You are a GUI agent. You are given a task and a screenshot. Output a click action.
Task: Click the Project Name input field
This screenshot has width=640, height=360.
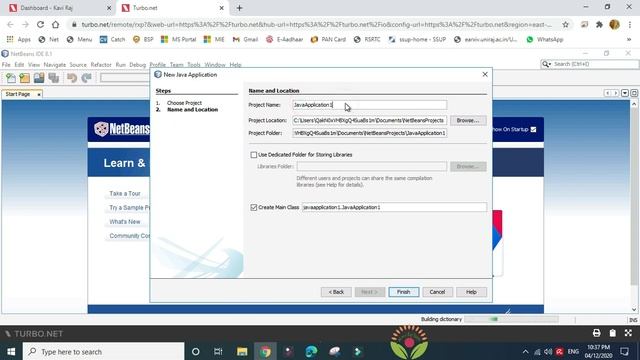[x=369, y=105]
